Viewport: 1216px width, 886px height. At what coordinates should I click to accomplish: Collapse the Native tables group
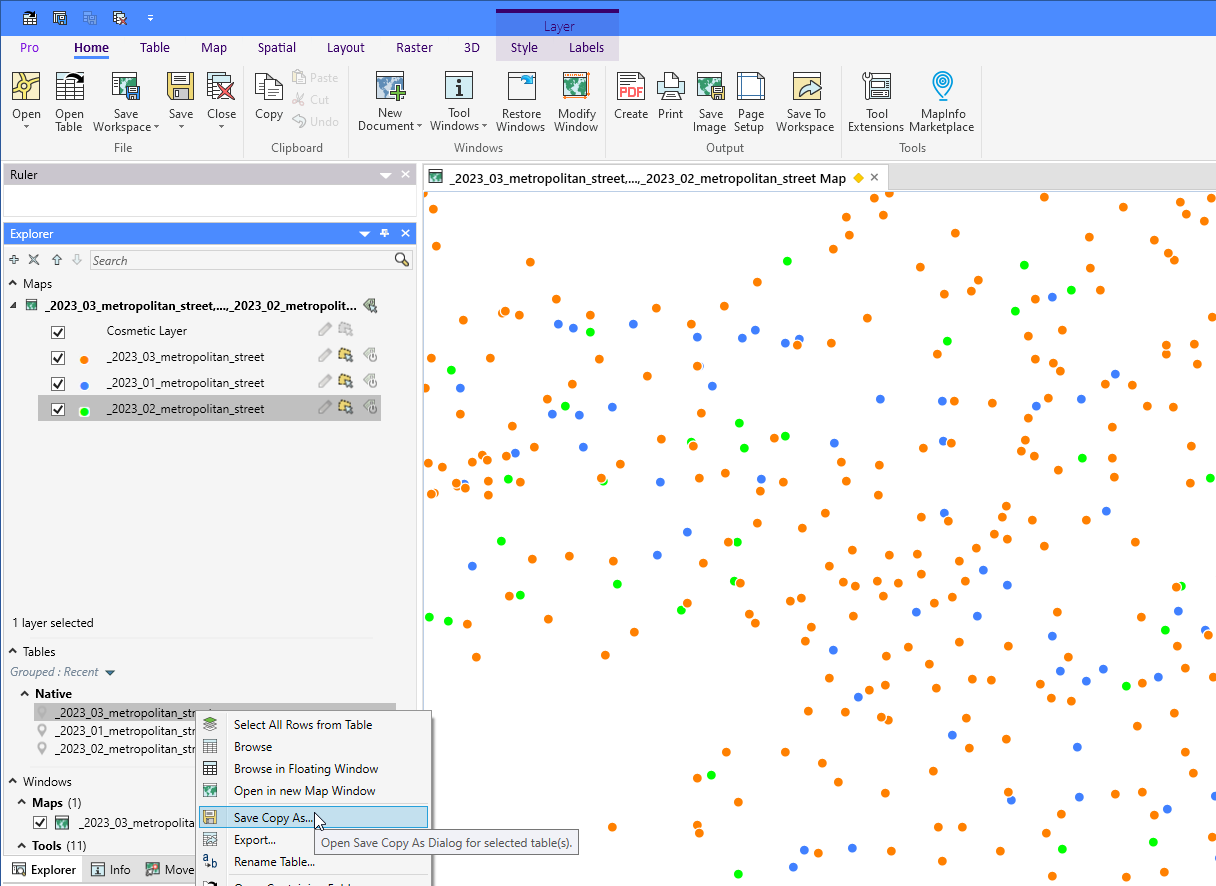26,693
